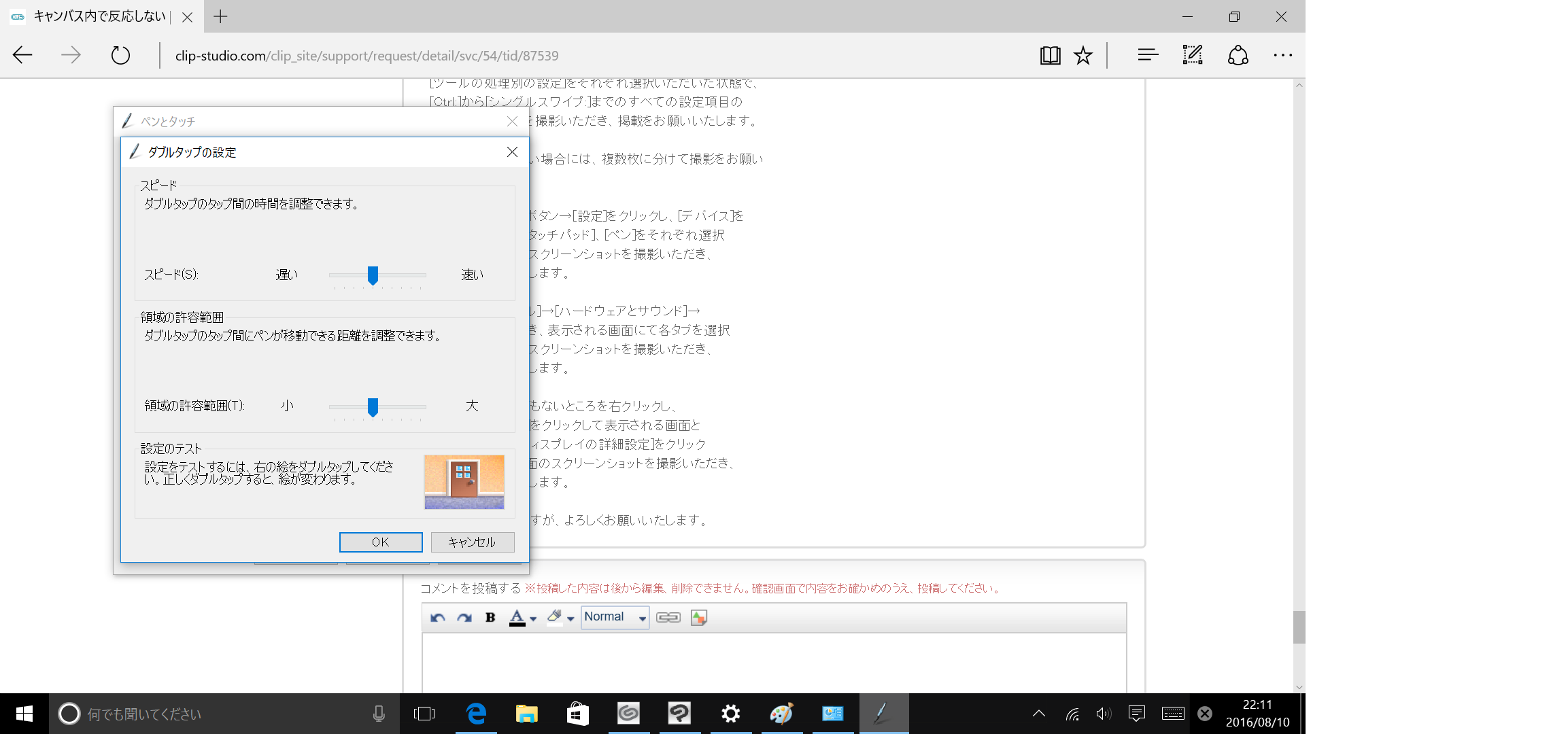Open the Normal paragraph style dropdown
The height and width of the screenshot is (734, 1568).
[615, 617]
